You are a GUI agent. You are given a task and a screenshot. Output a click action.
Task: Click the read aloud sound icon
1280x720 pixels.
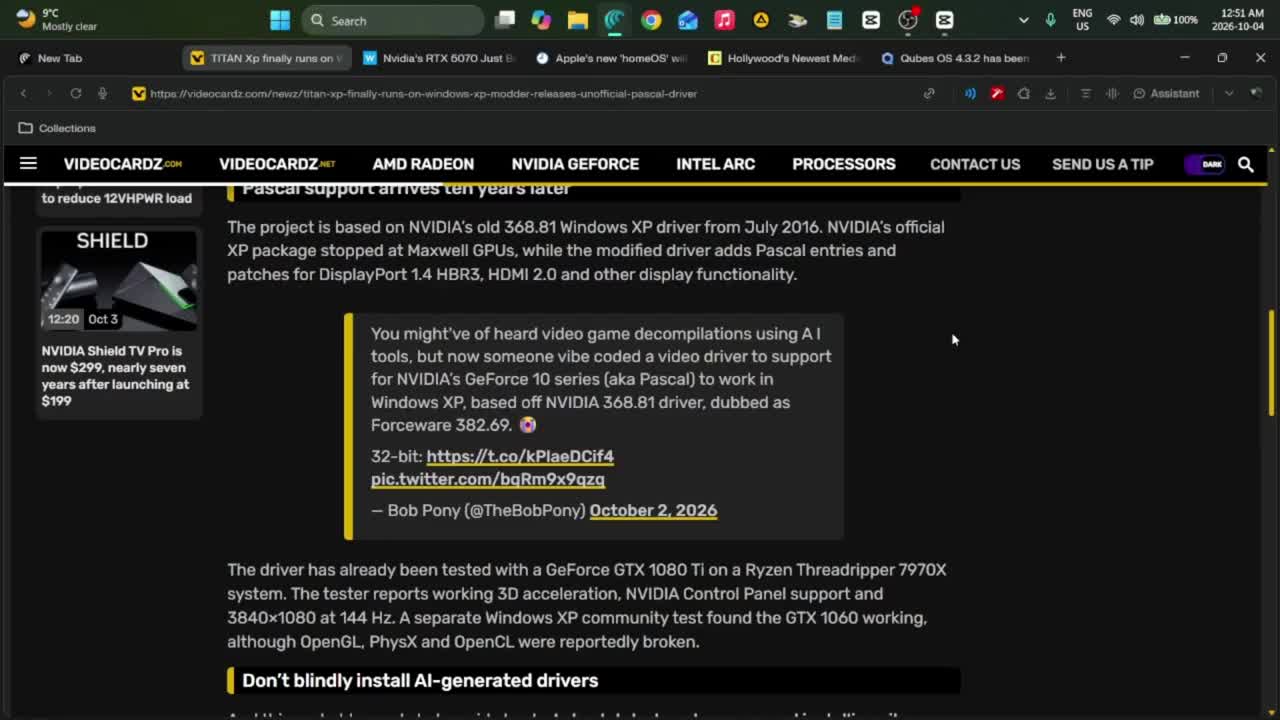click(x=970, y=93)
